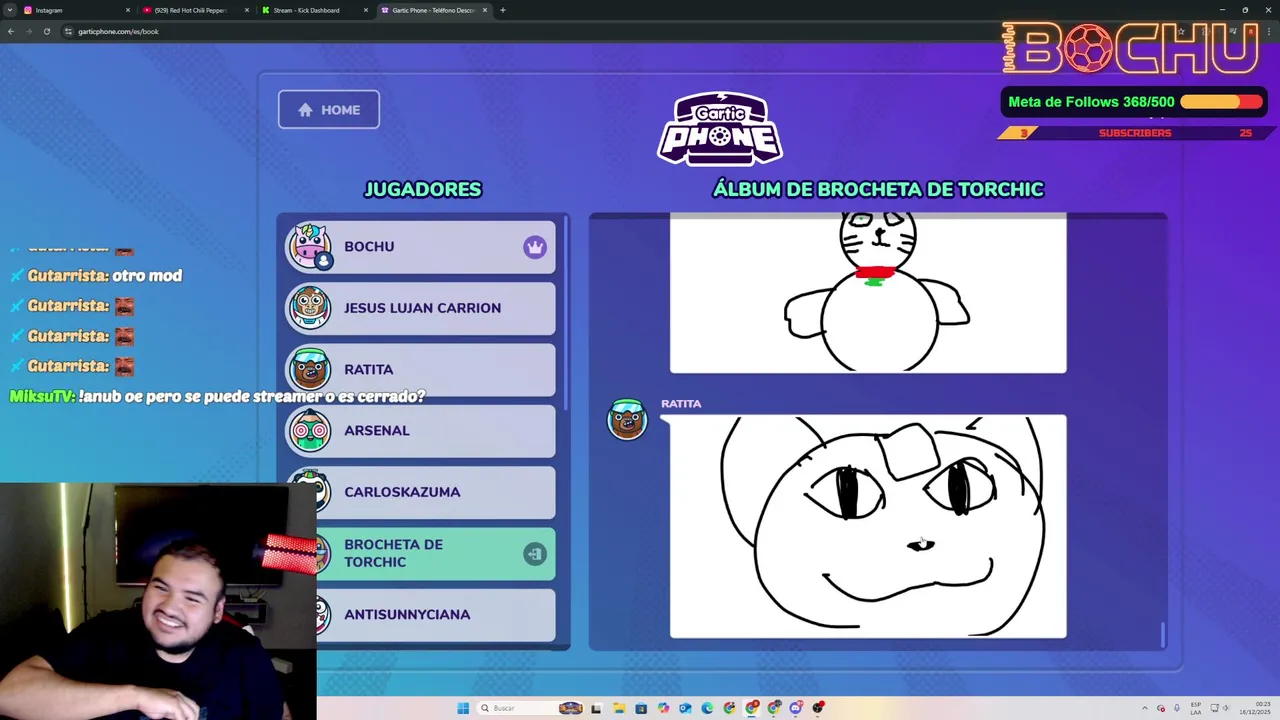Screen dimensions: 1280x720
Task: Click the garticphone.com address bar
Action: (x=600, y=31)
